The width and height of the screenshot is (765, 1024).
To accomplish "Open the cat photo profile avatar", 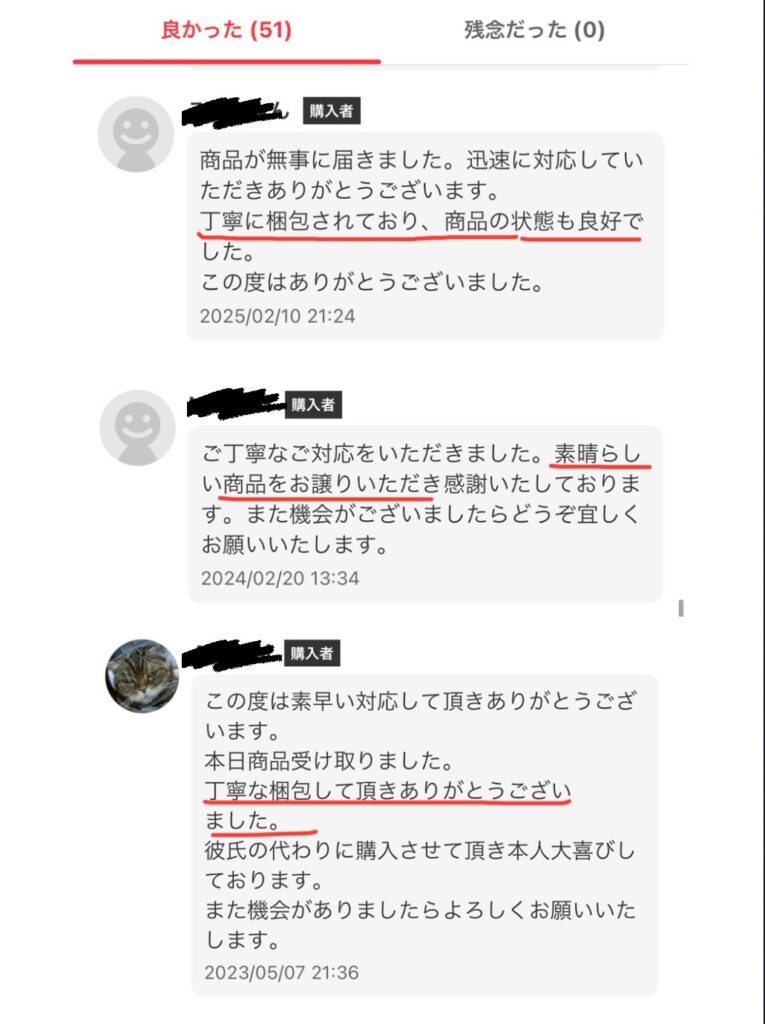I will click(142, 676).
